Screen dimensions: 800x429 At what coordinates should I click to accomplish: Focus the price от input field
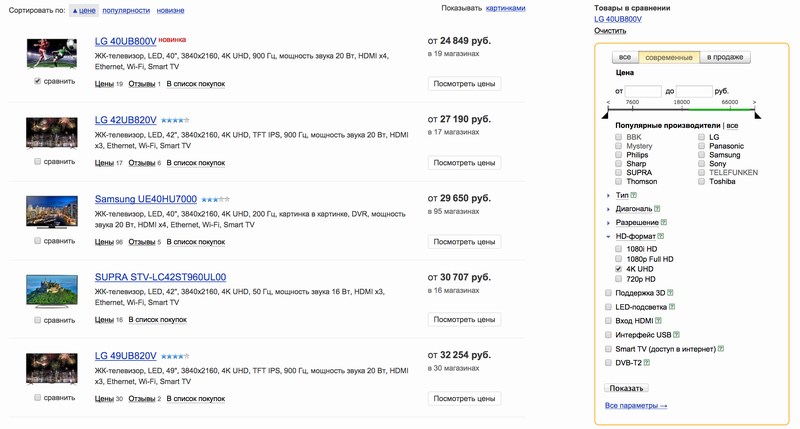tap(643, 91)
